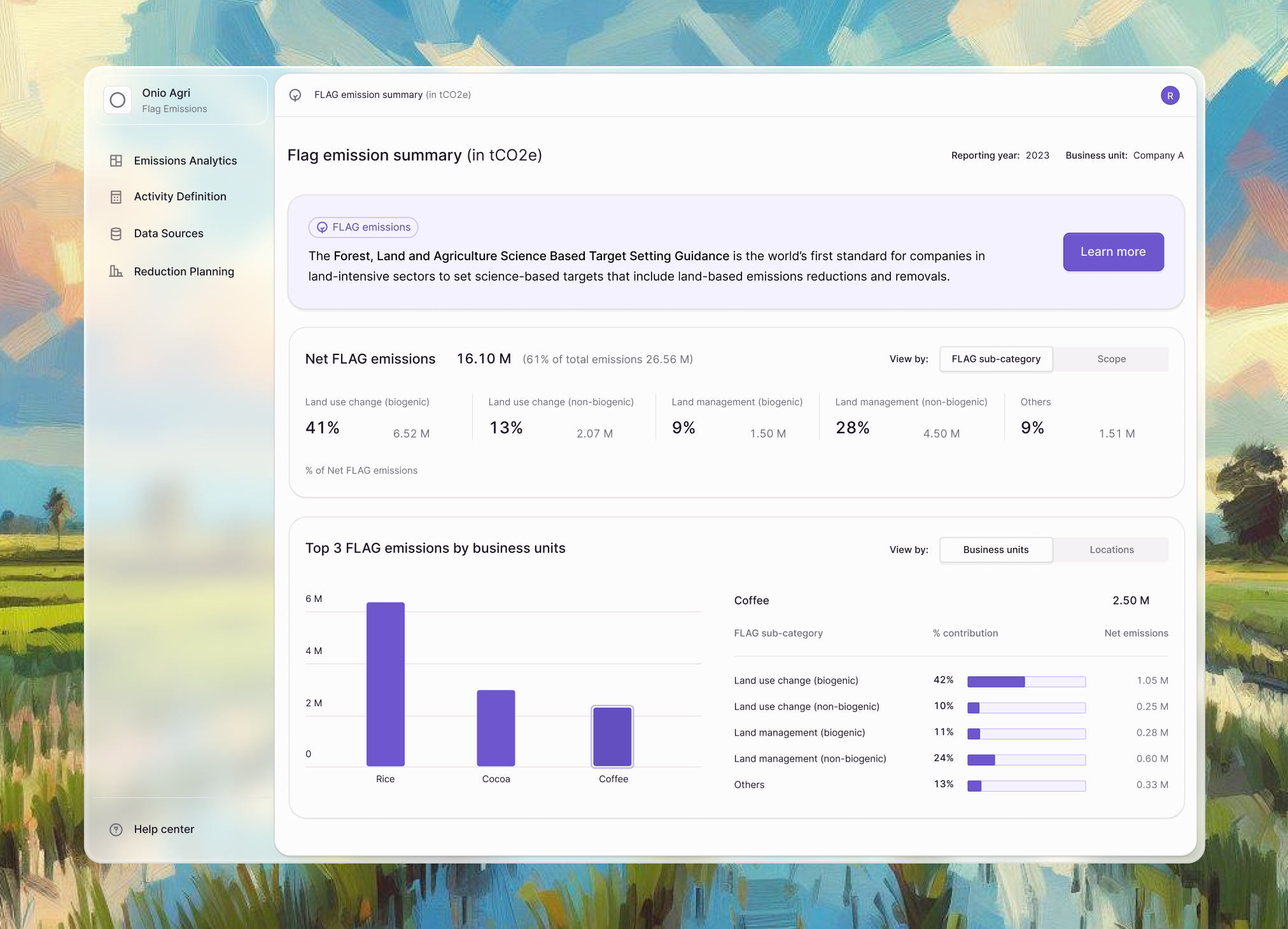
Task: Click the 13% Others contribution bar
Action: click(1026, 786)
